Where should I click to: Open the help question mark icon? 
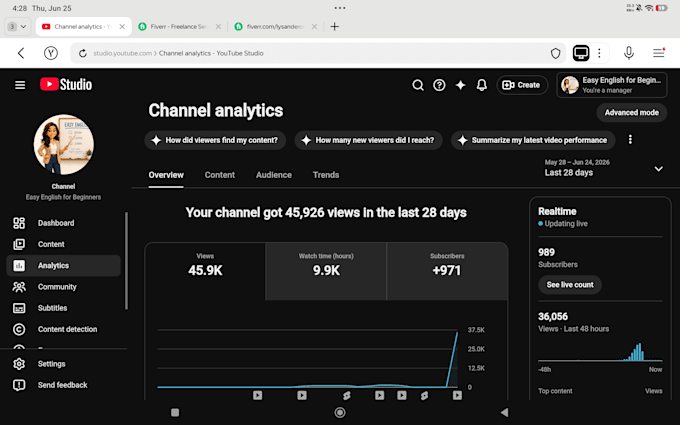coord(439,85)
